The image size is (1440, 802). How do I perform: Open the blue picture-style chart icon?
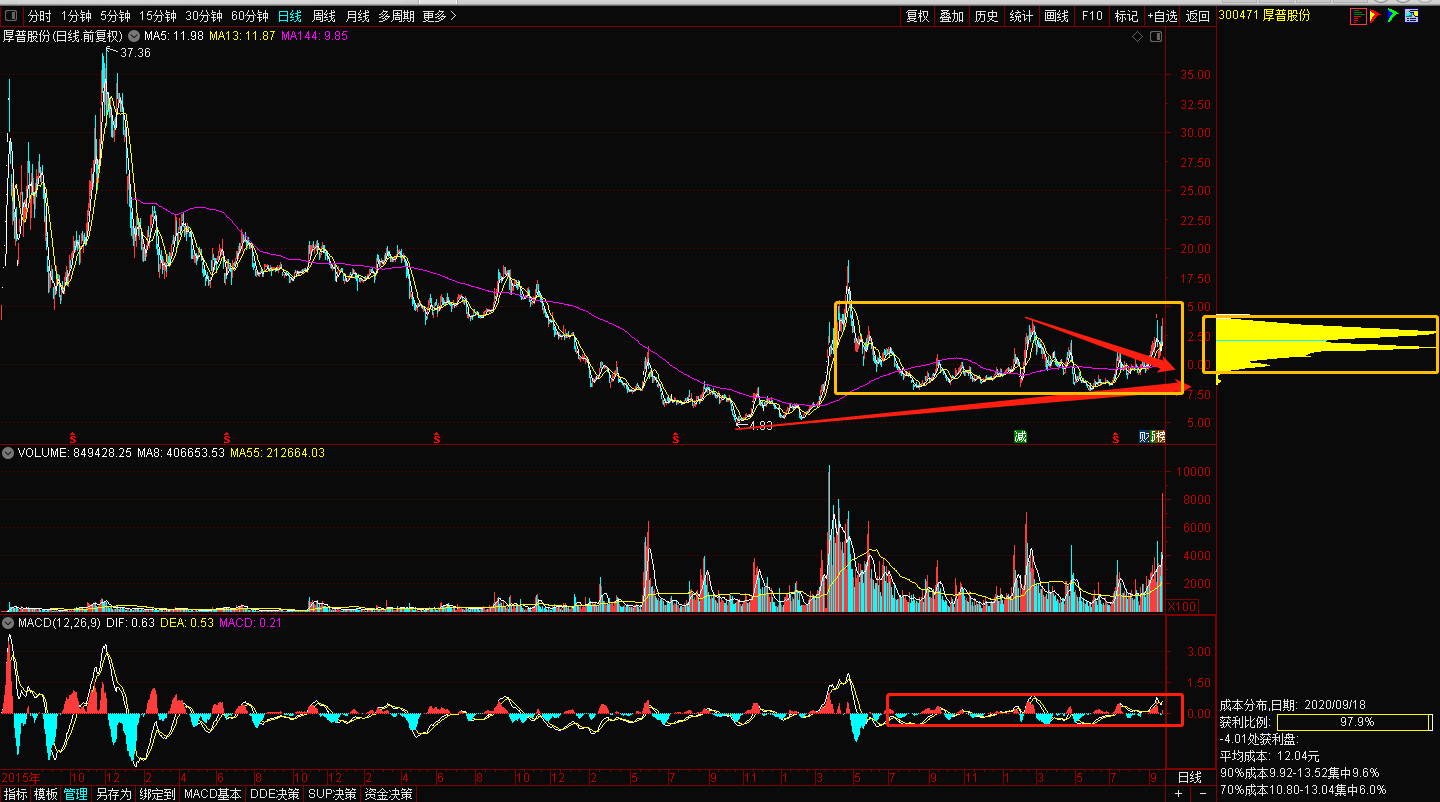[1411, 16]
